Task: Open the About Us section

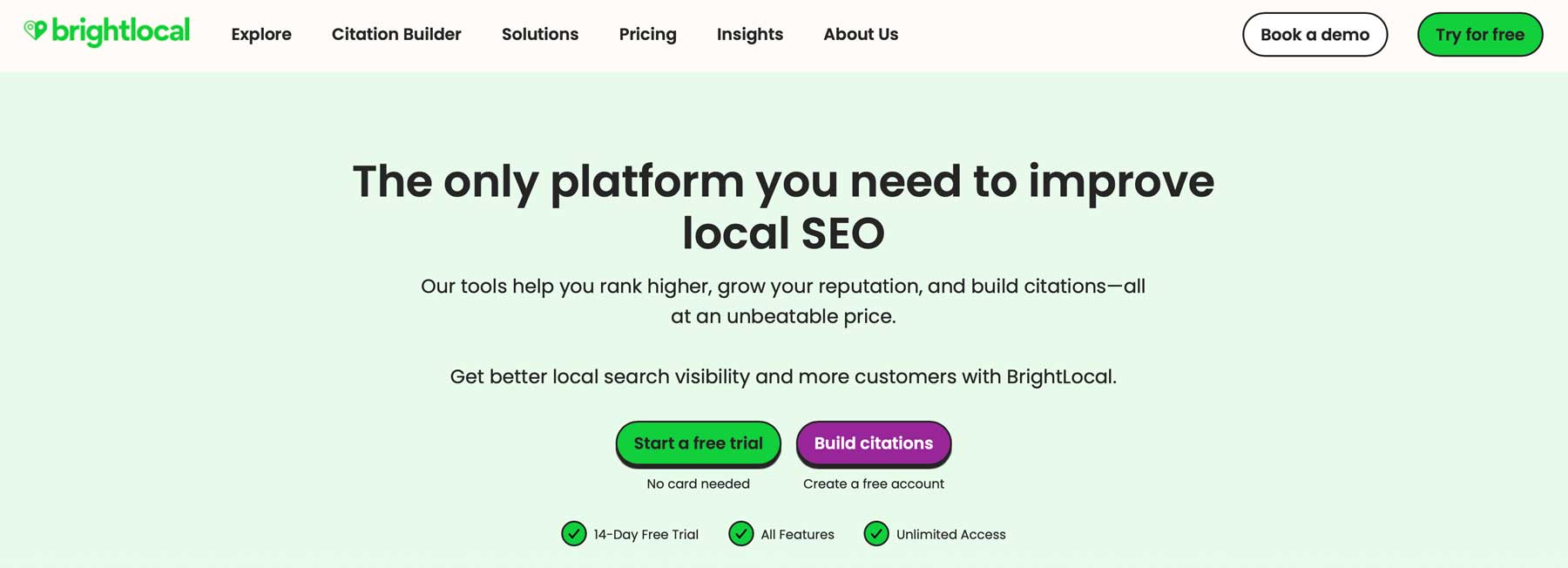Action: (860, 34)
